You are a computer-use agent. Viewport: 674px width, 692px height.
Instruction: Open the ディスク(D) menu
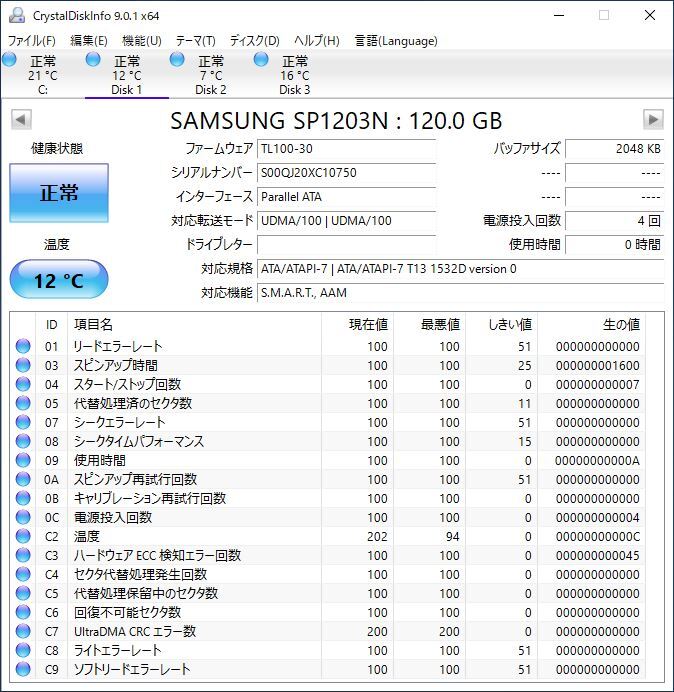(x=255, y=41)
